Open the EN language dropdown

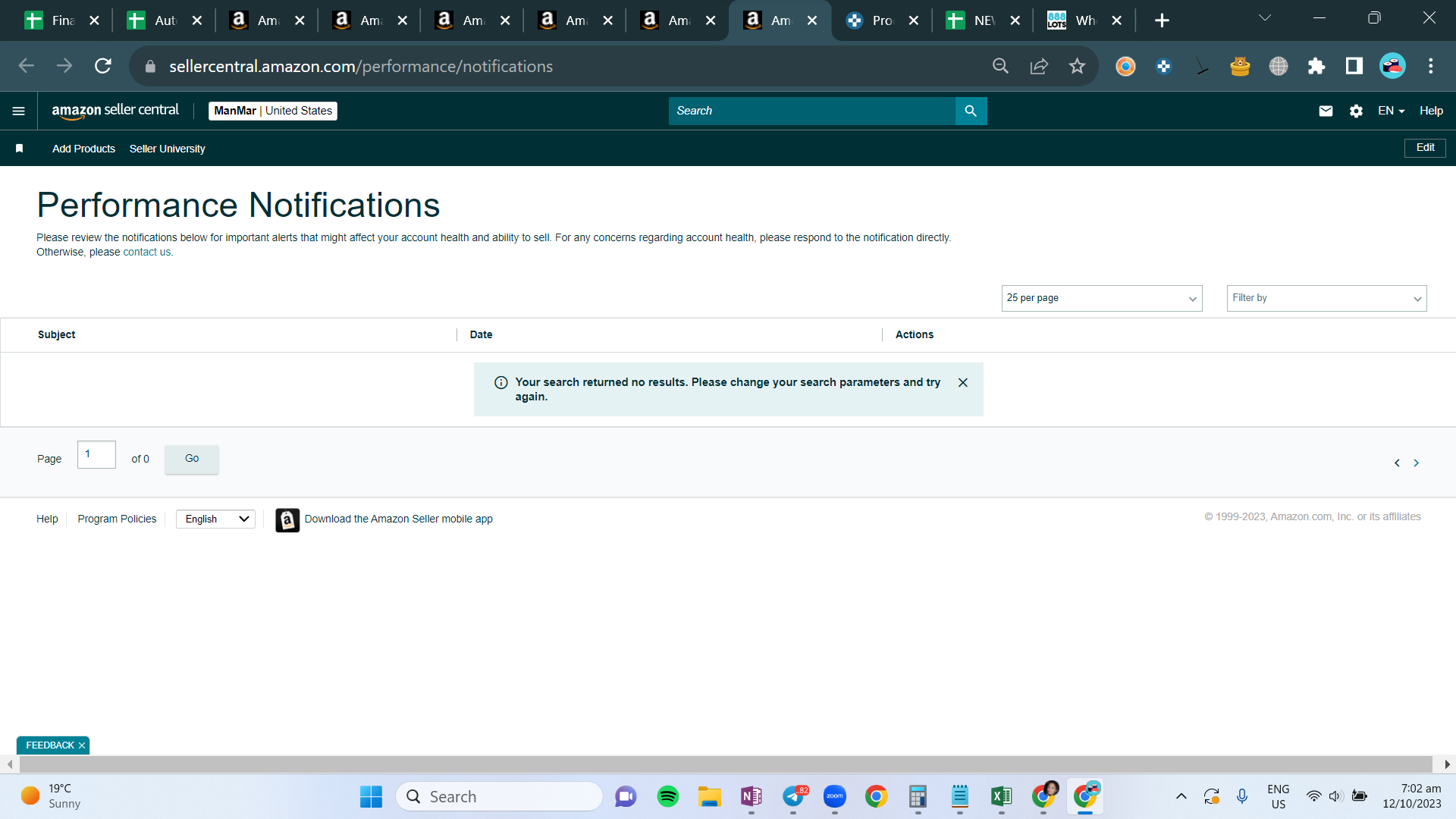pyautogui.click(x=1391, y=111)
